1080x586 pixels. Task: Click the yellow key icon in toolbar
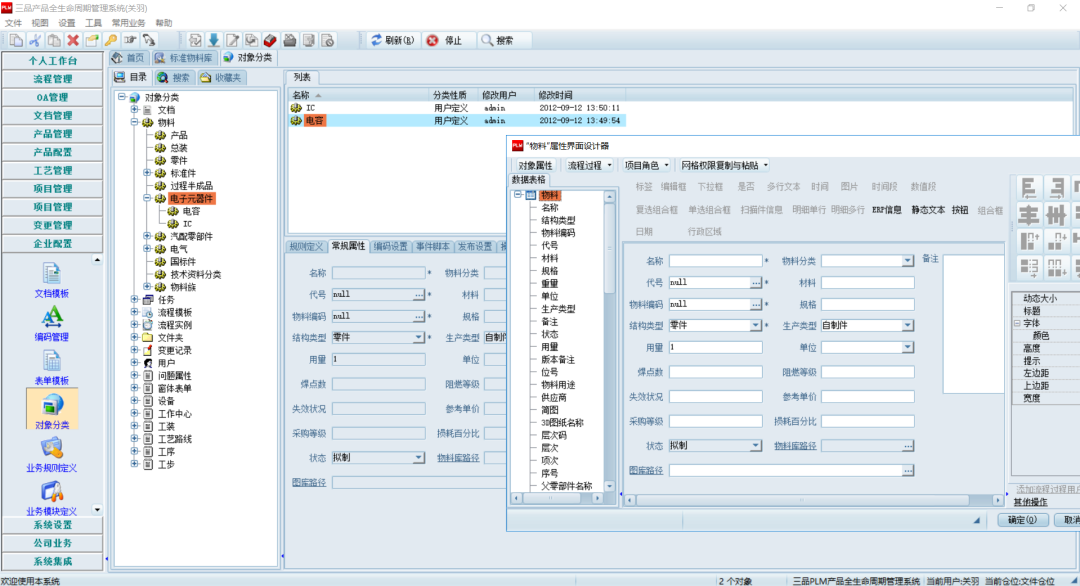[111, 40]
